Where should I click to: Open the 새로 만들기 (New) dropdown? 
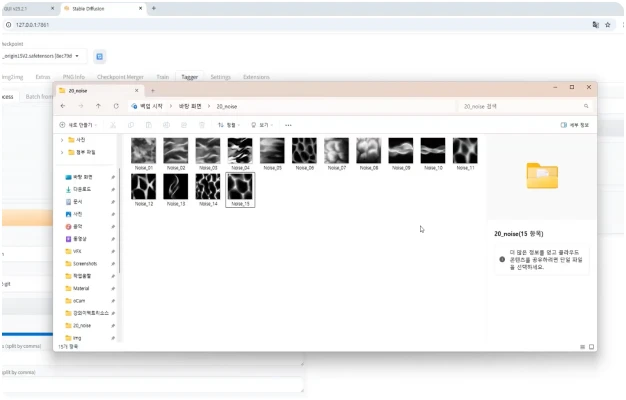click(78, 125)
